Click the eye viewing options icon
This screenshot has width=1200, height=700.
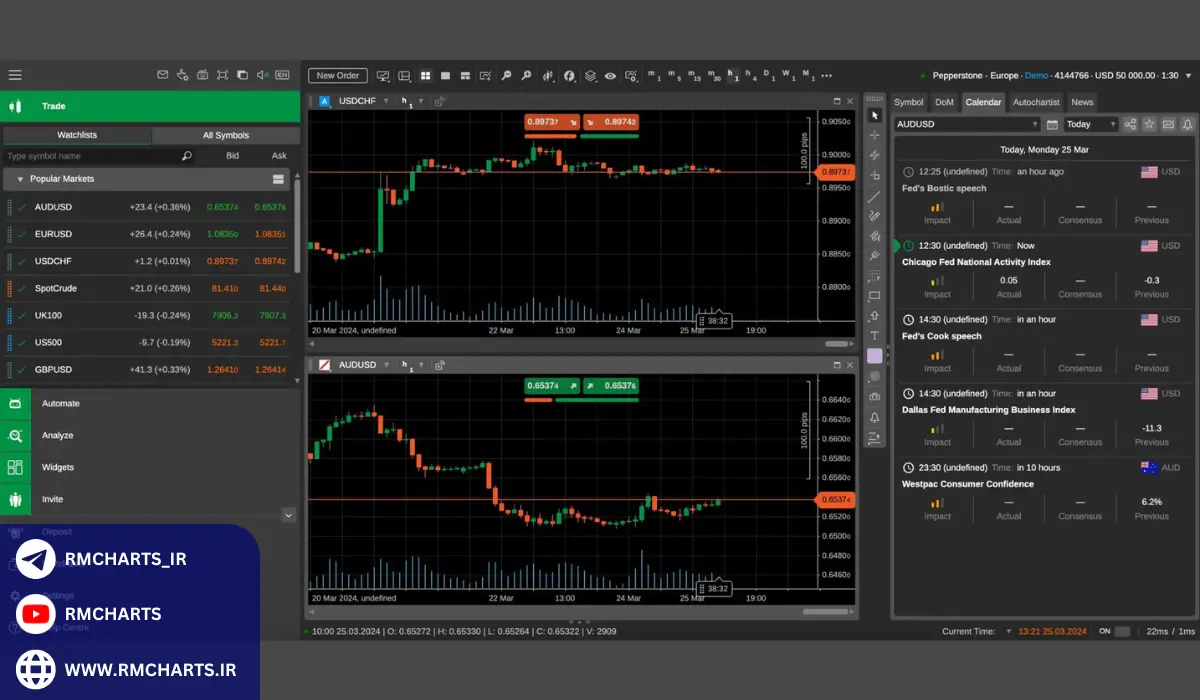click(609, 76)
